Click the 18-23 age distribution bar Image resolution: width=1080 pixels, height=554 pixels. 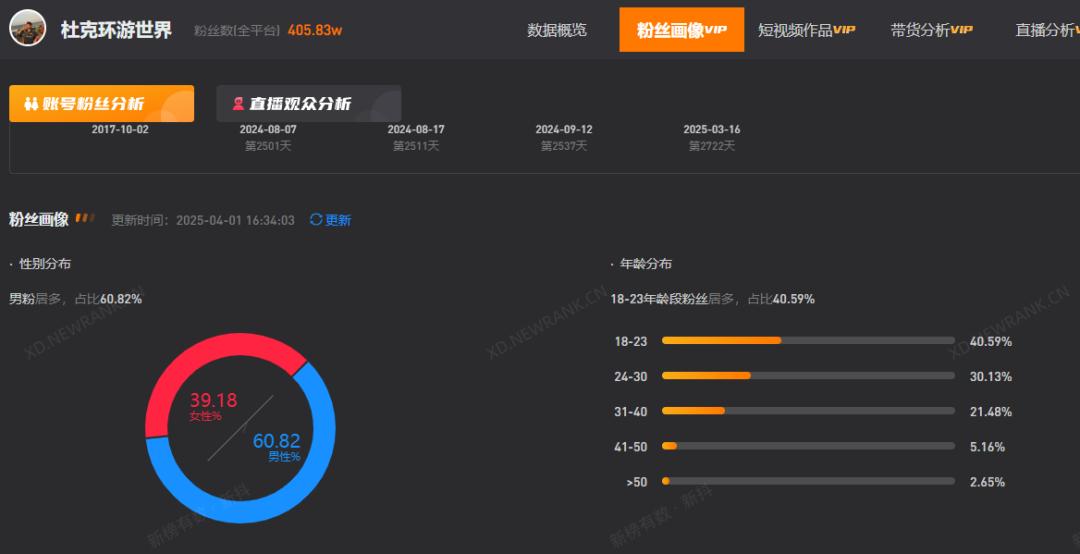pyautogui.click(x=808, y=341)
